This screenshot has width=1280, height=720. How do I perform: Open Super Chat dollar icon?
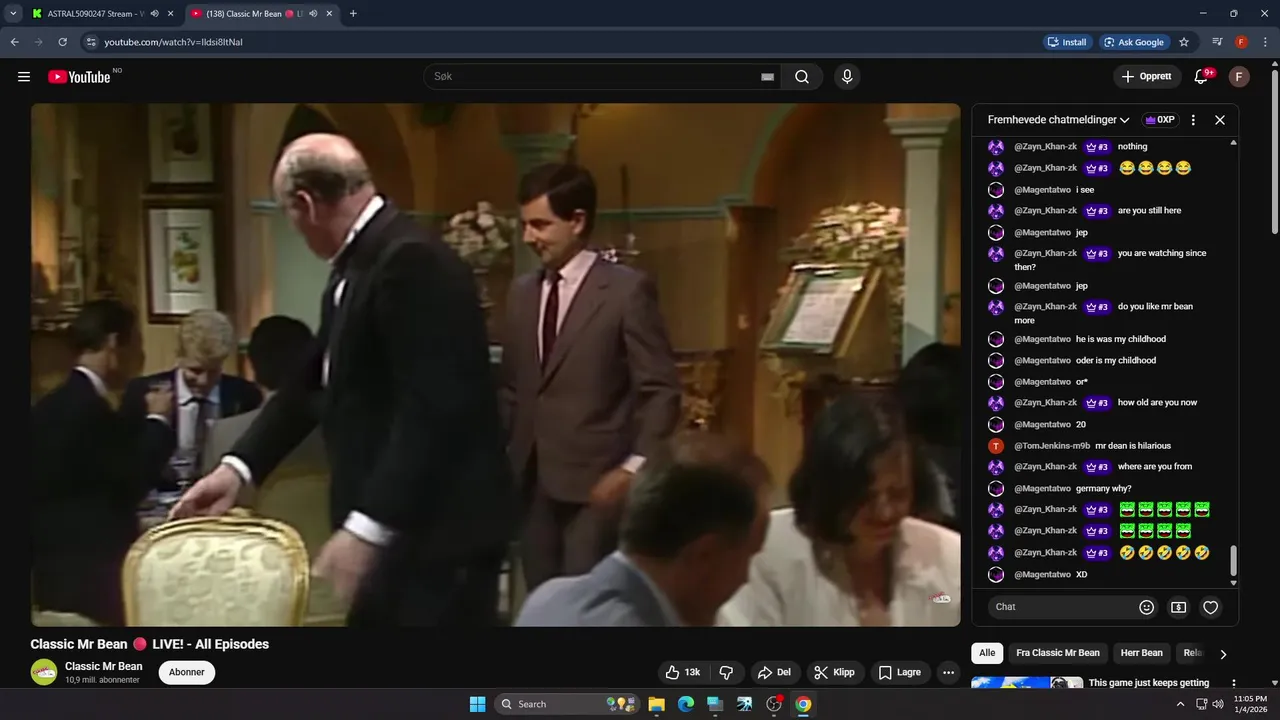1179,607
